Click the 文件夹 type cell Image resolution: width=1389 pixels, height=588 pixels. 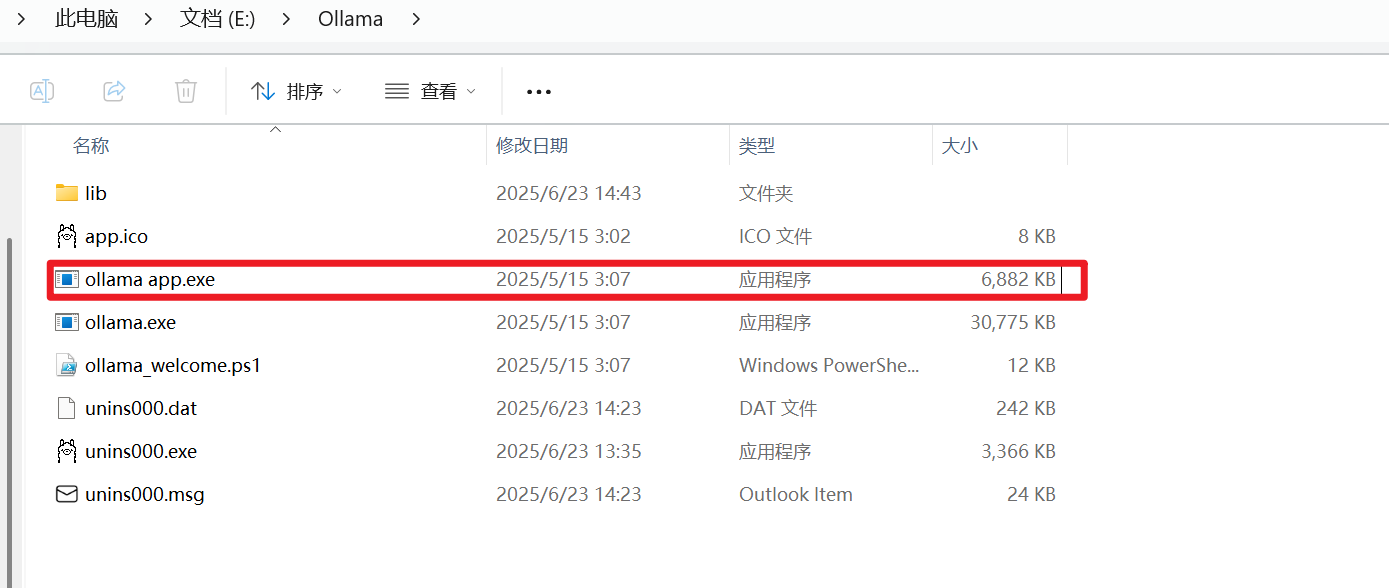766,193
